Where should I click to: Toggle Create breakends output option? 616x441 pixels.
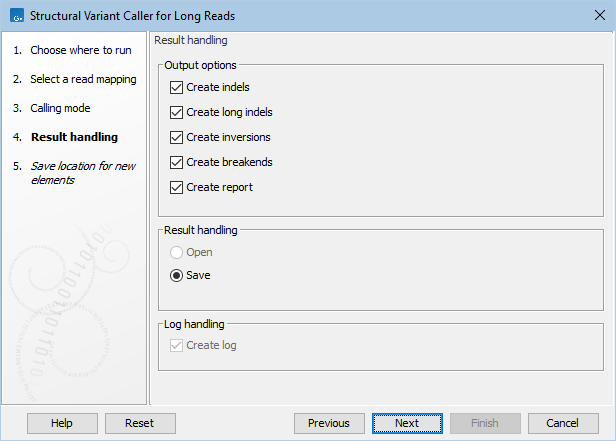click(x=177, y=162)
